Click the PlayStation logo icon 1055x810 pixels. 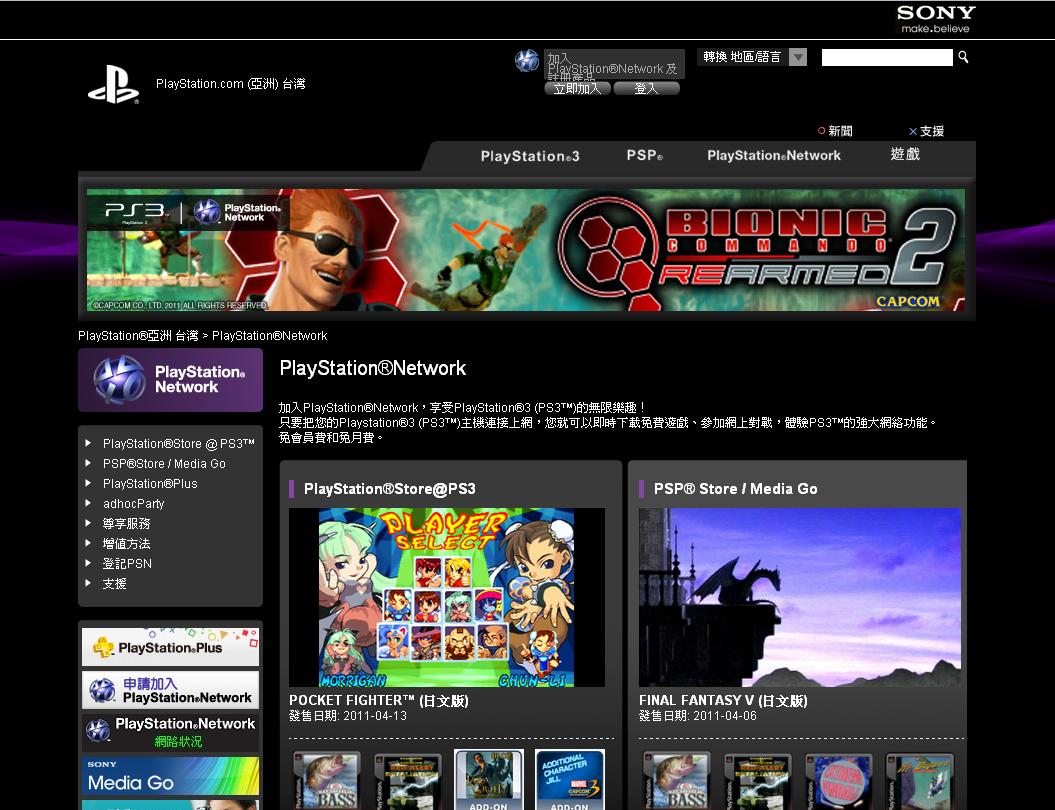(113, 85)
